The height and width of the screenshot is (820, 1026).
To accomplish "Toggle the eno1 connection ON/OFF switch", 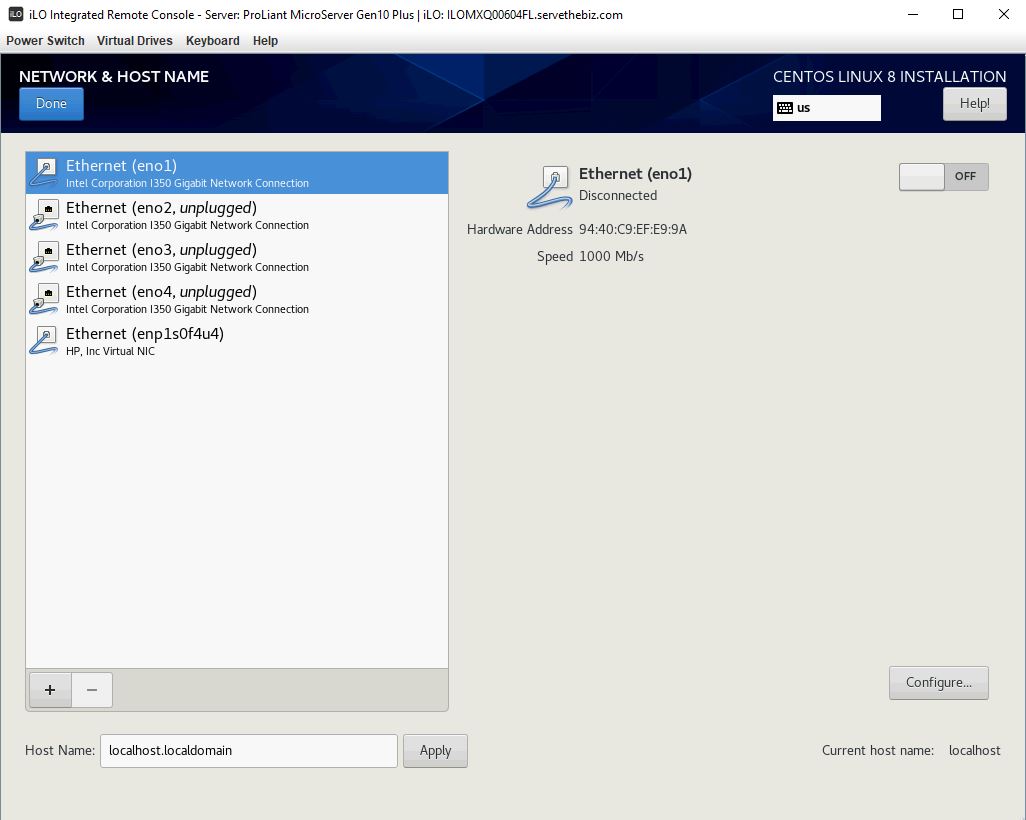I will (944, 177).
